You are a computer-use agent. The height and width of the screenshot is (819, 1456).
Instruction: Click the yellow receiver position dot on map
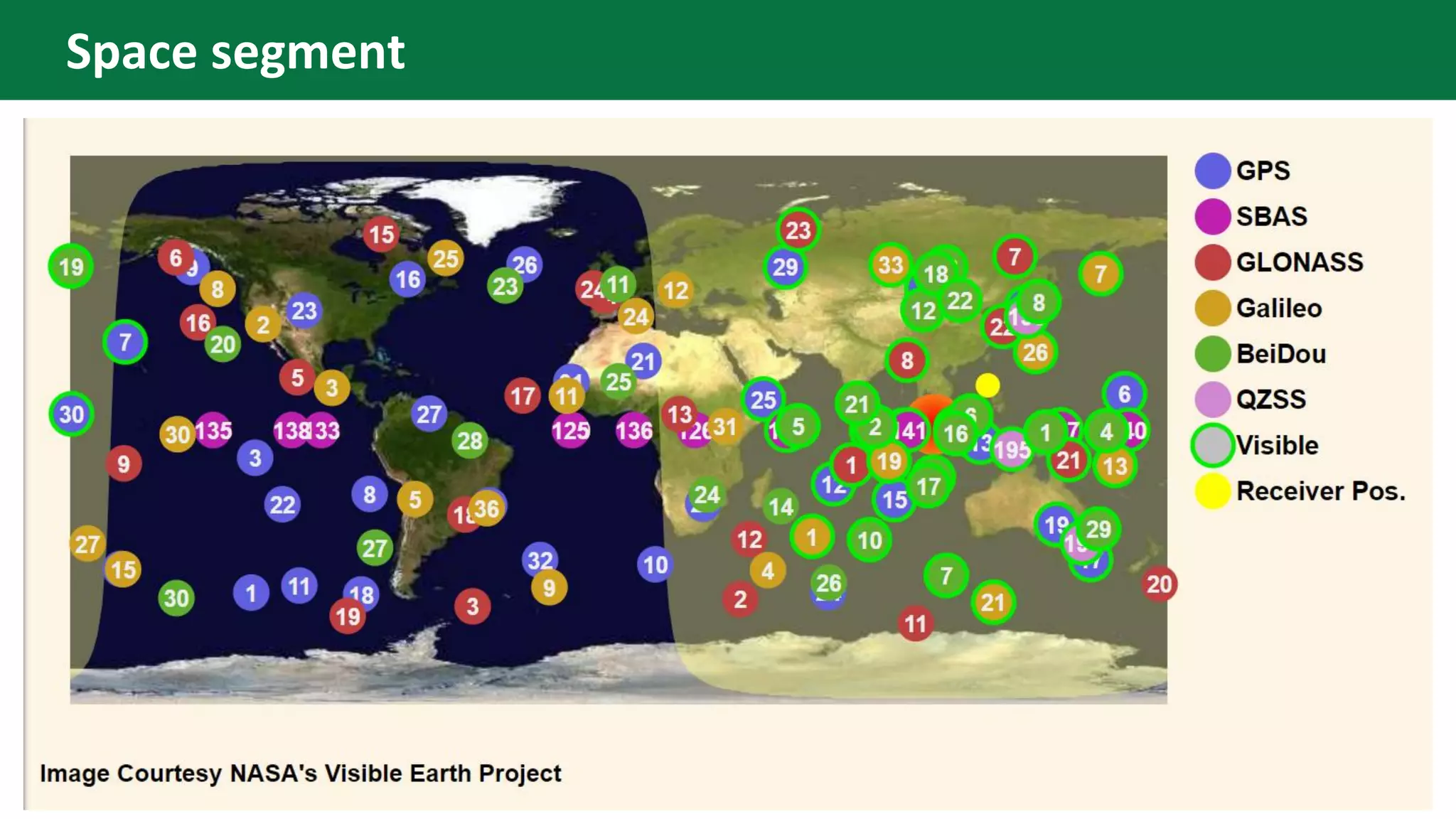[x=987, y=385]
